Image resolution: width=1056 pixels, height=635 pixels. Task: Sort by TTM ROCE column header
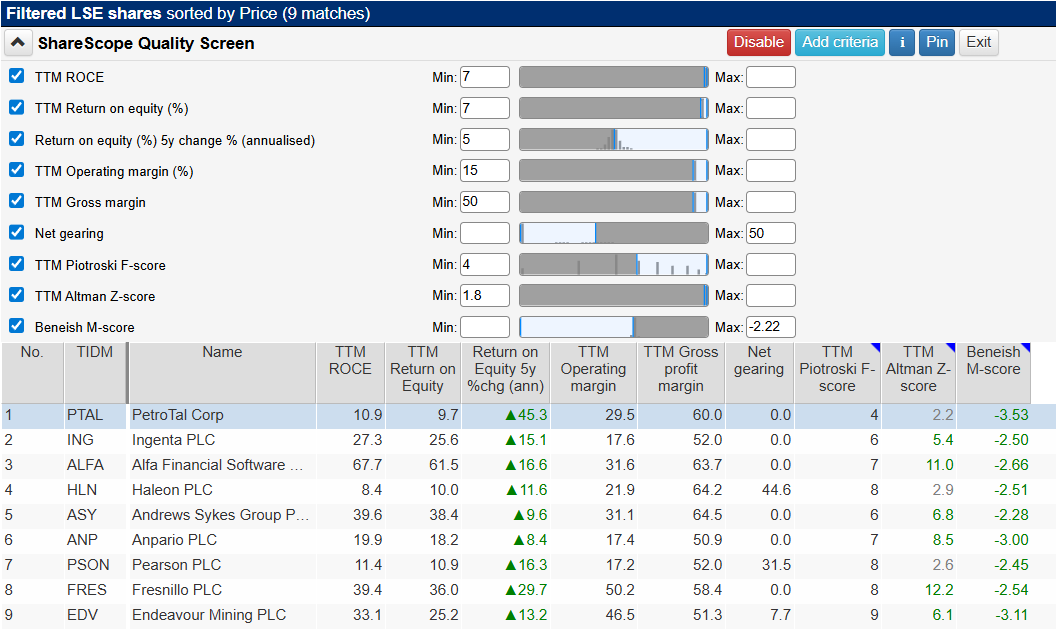coord(350,373)
